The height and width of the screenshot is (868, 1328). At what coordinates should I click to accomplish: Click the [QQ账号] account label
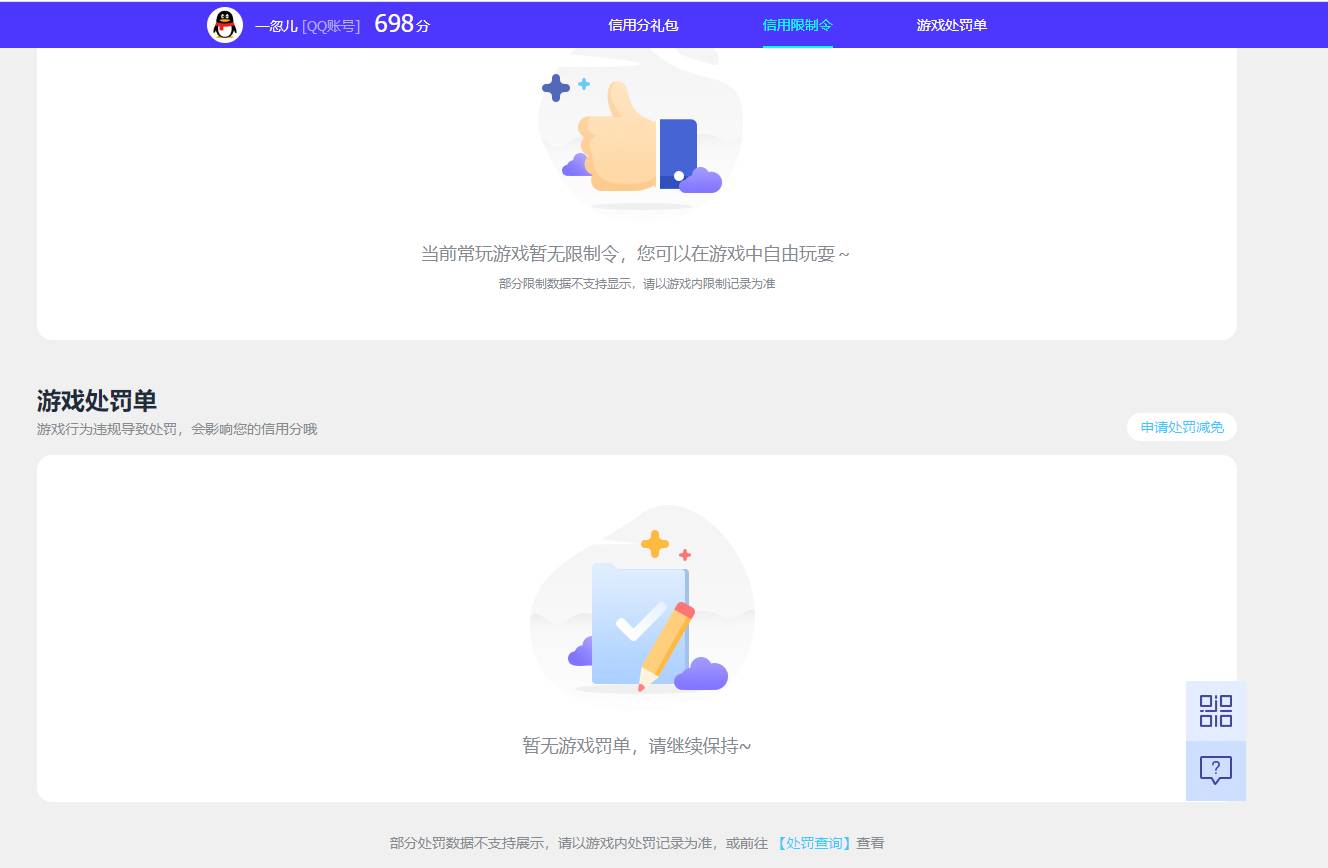pyautogui.click(x=330, y=26)
